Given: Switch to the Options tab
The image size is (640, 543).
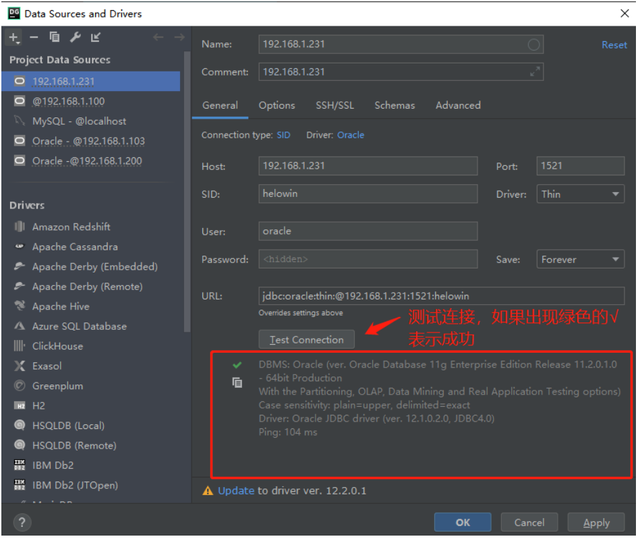Looking at the screenshot, I should tap(277, 106).
